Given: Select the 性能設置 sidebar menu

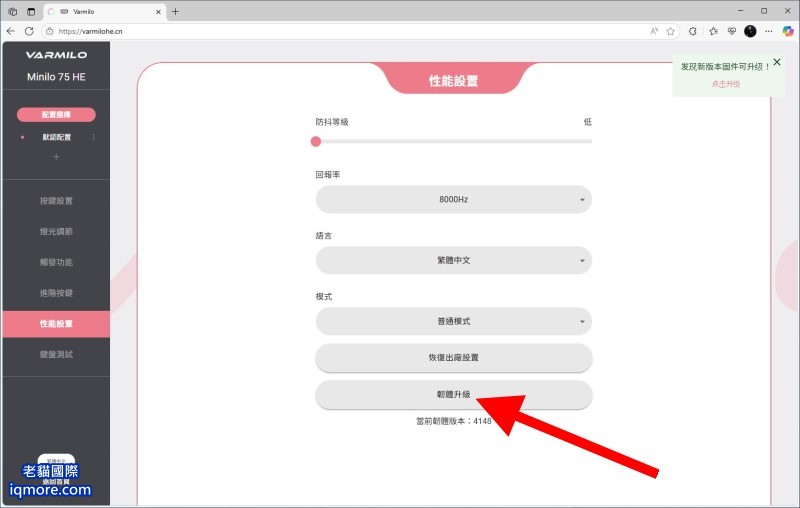Looking at the screenshot, I should pyautogui.click(x=56, y=324).
